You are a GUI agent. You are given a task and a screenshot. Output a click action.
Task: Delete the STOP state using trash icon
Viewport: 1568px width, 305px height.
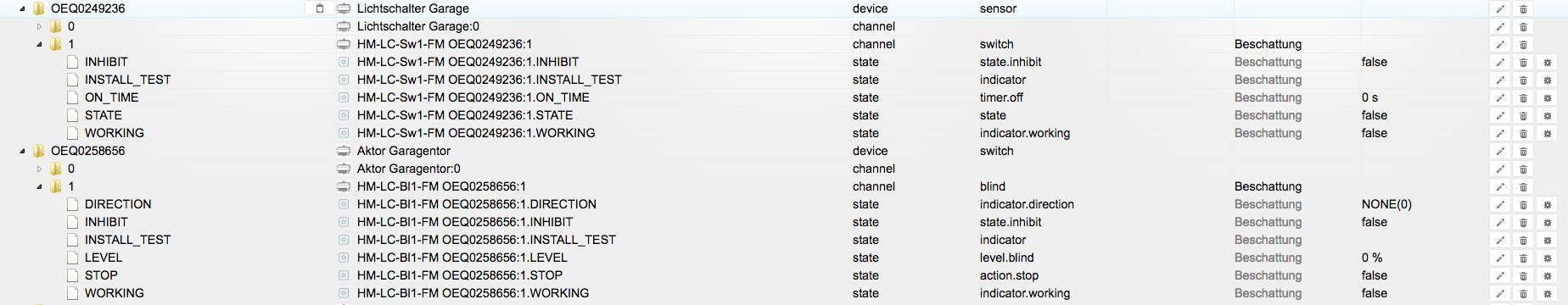(1523, 275)
